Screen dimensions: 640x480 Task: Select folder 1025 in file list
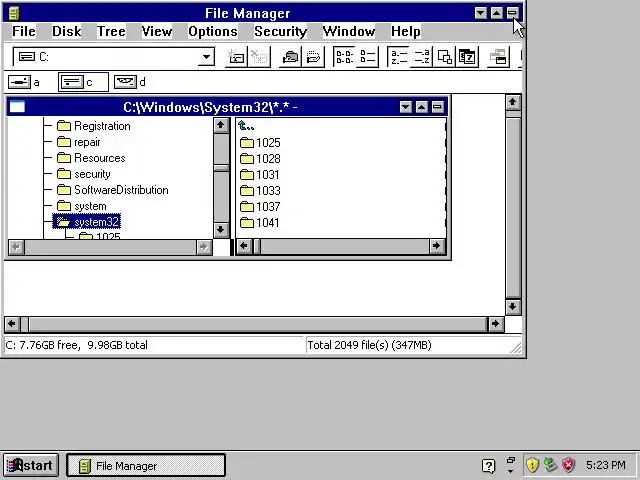tap(260, 142)
